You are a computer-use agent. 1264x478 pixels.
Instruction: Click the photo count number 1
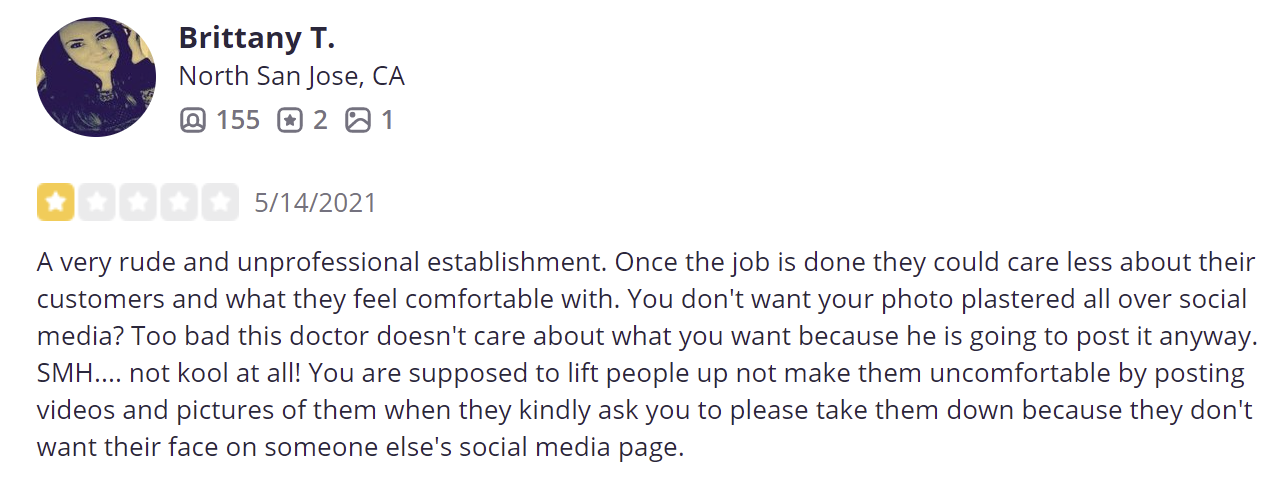387,121
